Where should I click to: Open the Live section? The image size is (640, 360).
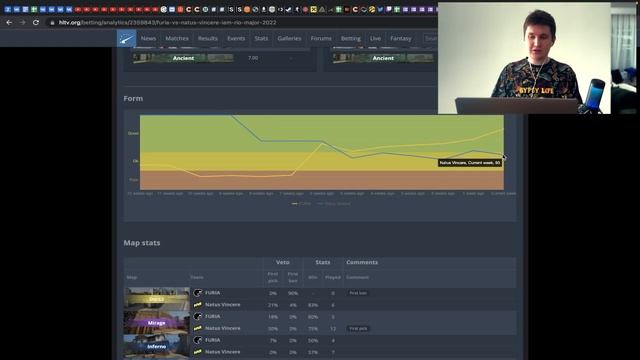(375, 38)
